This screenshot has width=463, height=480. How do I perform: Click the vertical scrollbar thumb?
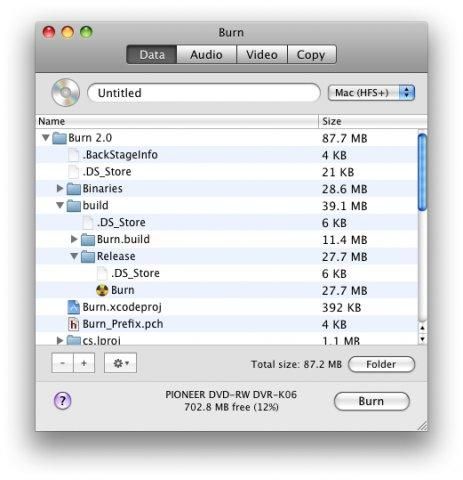[x=422, y=172]
